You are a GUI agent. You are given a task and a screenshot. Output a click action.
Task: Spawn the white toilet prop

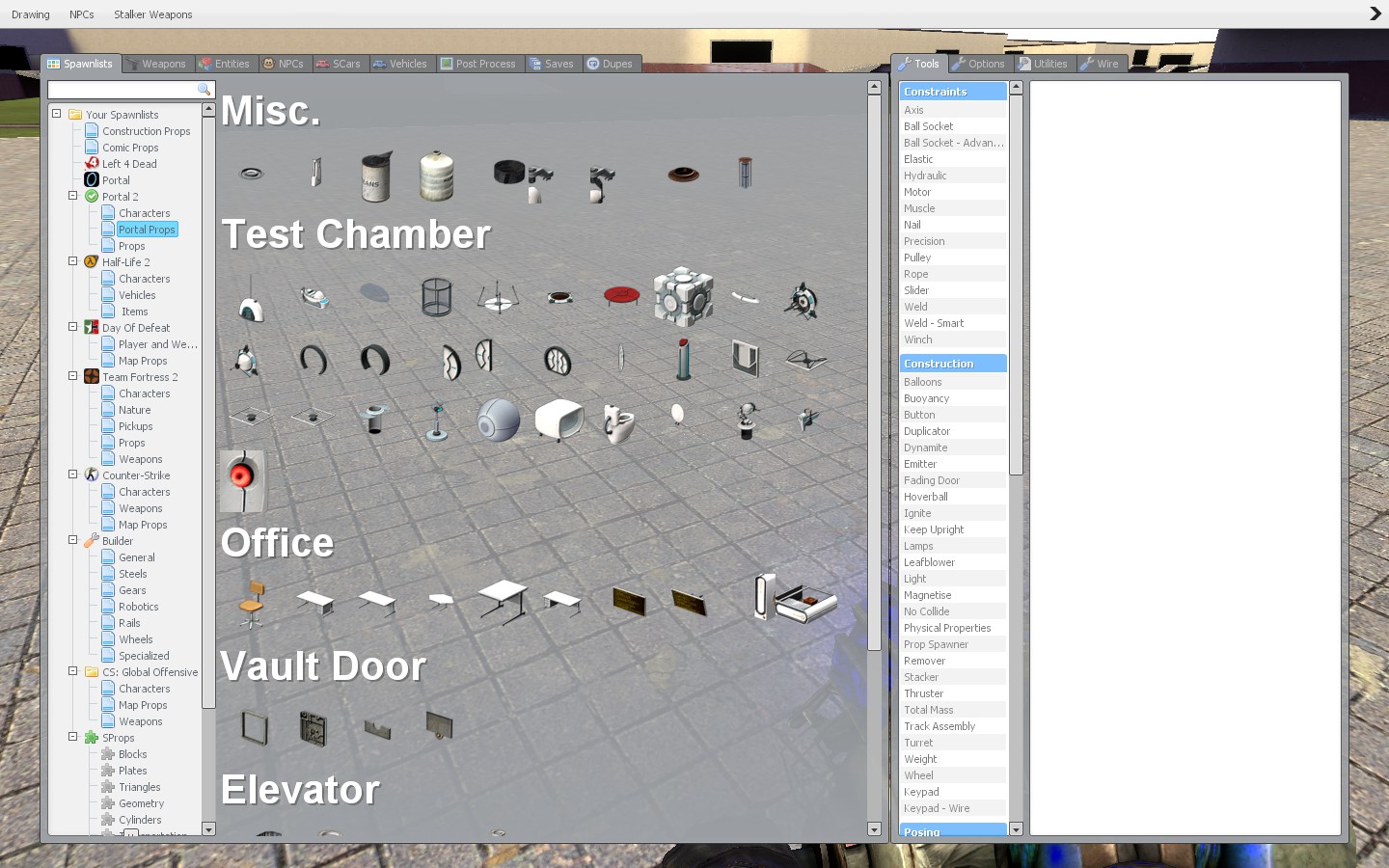(618, 422)
